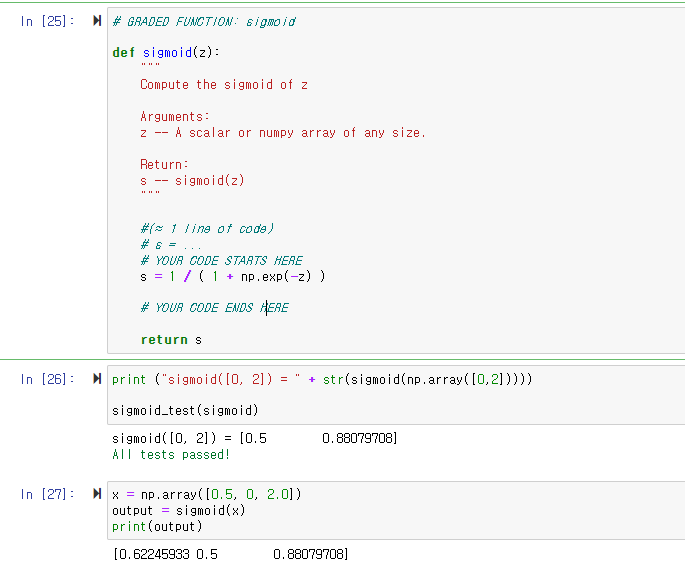Click the '# GRADED FUNCTION: sigmoid' comment
This screenshot has height=572, width=685.
click(x=204, y=21)
